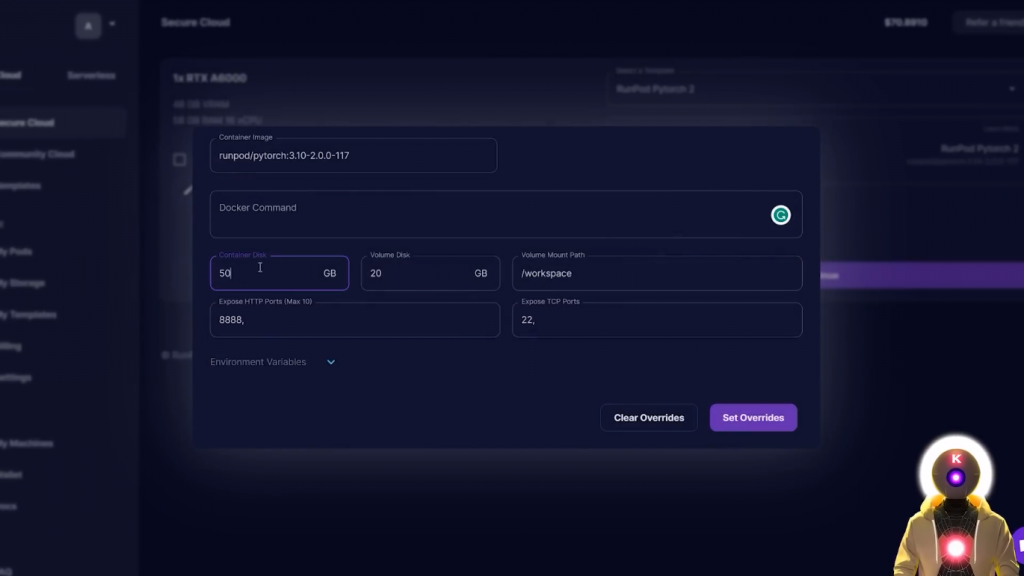Click the Container Disk size field
The image size is (1024, 576).
click(280, 273)
